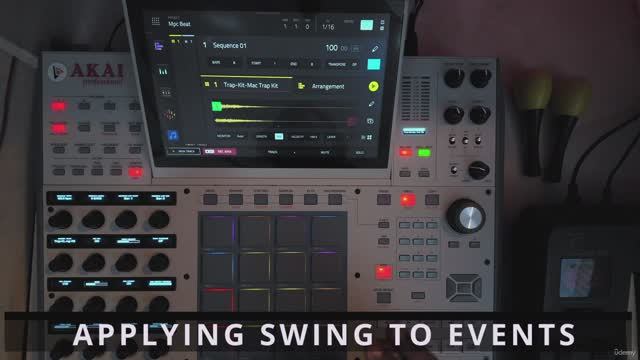Toggle the red lit button above the numeric keypad
640x360 pixels.
(x=408, y=200)
